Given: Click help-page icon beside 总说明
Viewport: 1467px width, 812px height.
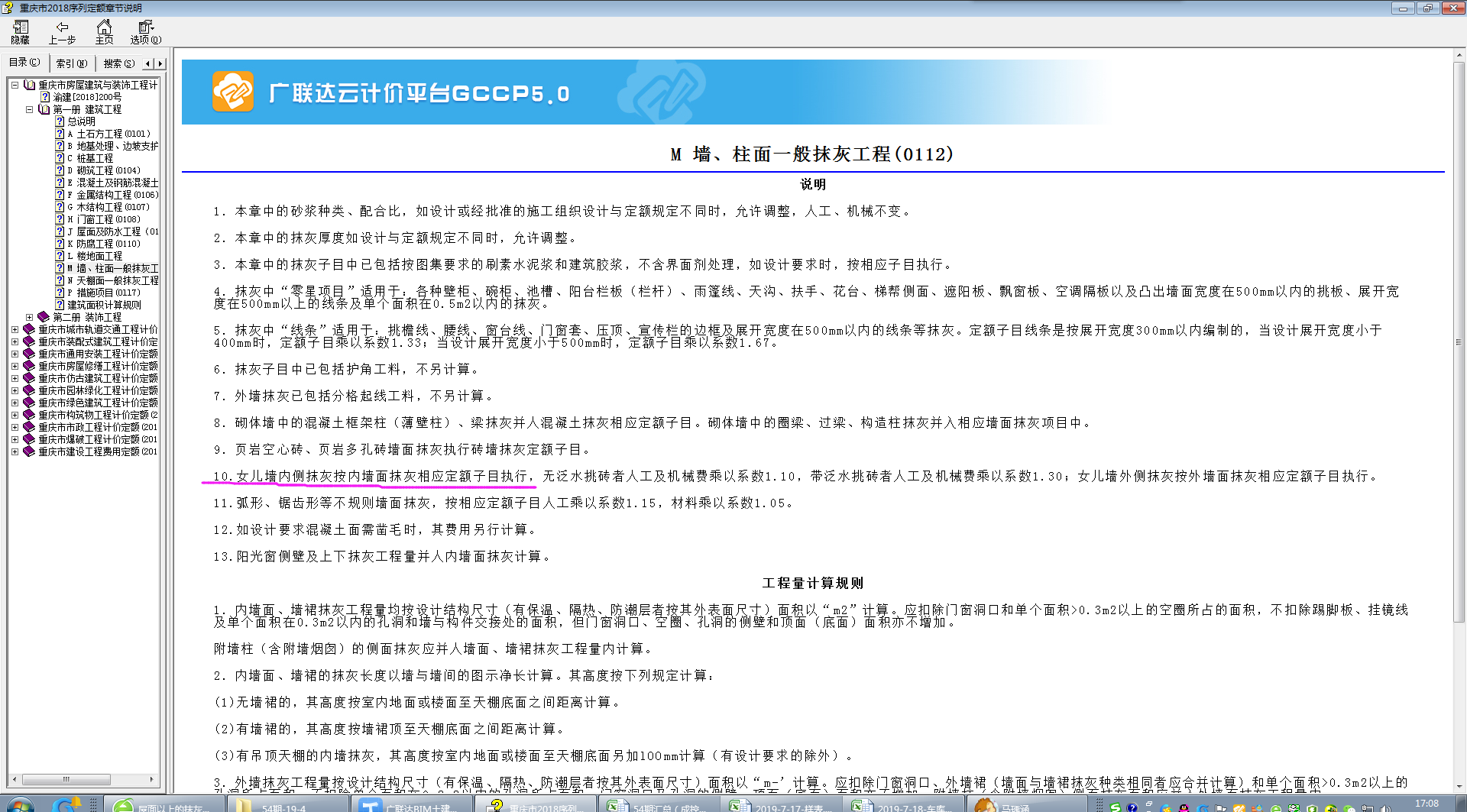Looking at the screenshot, I should click(x=60, y=121).
